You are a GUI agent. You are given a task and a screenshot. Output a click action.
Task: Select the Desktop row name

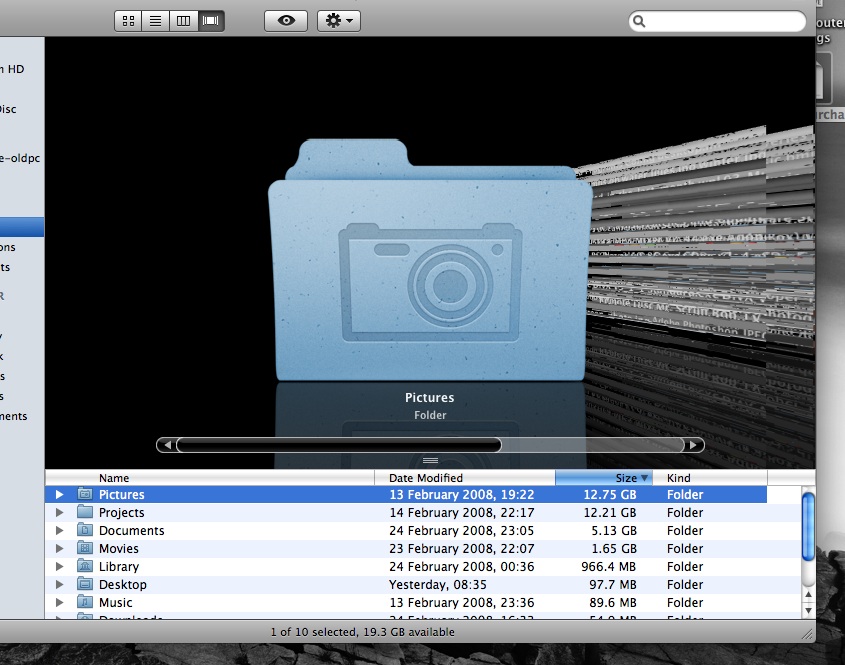click(x=122, y=585)
